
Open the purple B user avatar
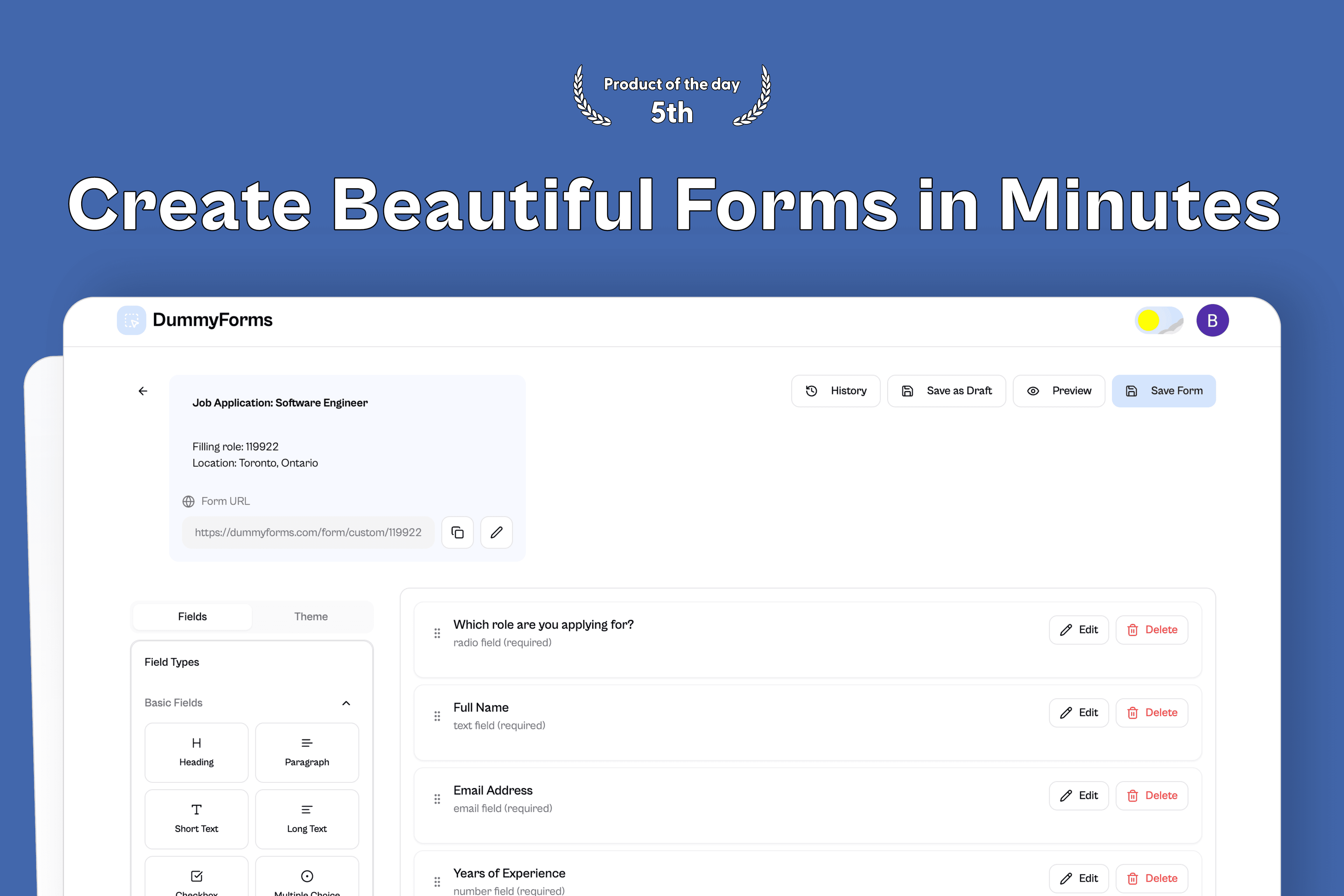coord(1212,320)
